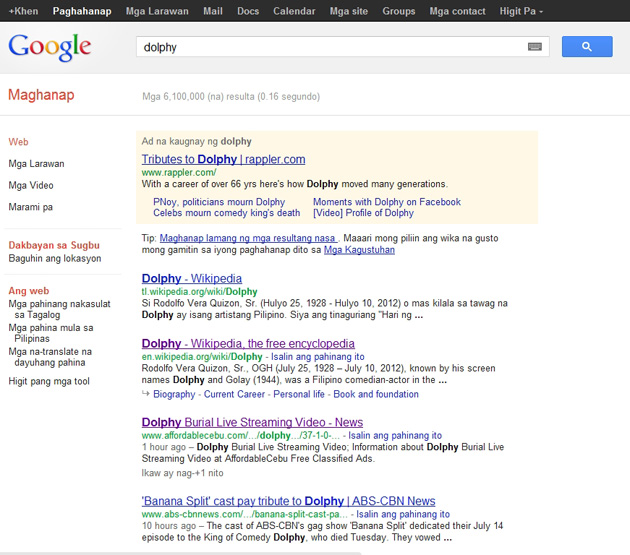Open PNoy, politicians mourn Dolphy sitelink

219,202
